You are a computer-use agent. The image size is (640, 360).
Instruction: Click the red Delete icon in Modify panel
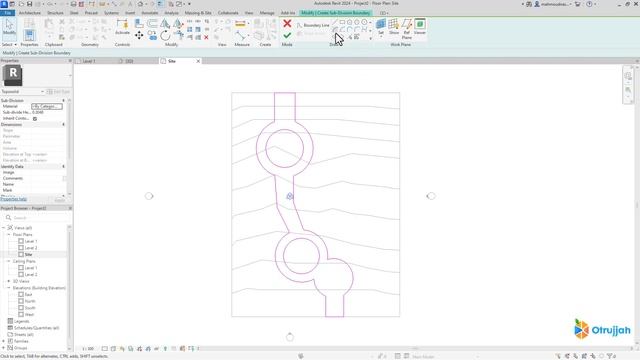tap(207, 37)
